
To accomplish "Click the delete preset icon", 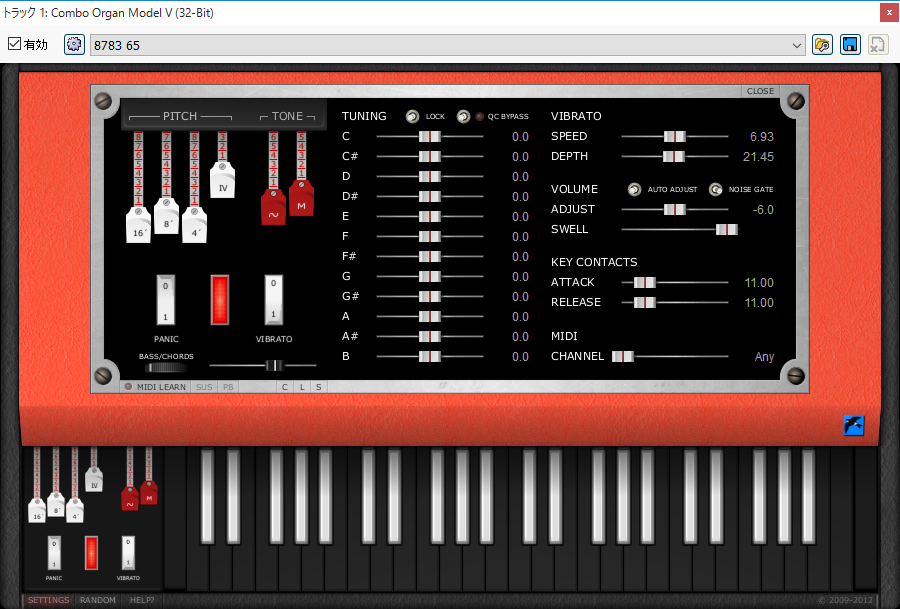I will point(878,45).
